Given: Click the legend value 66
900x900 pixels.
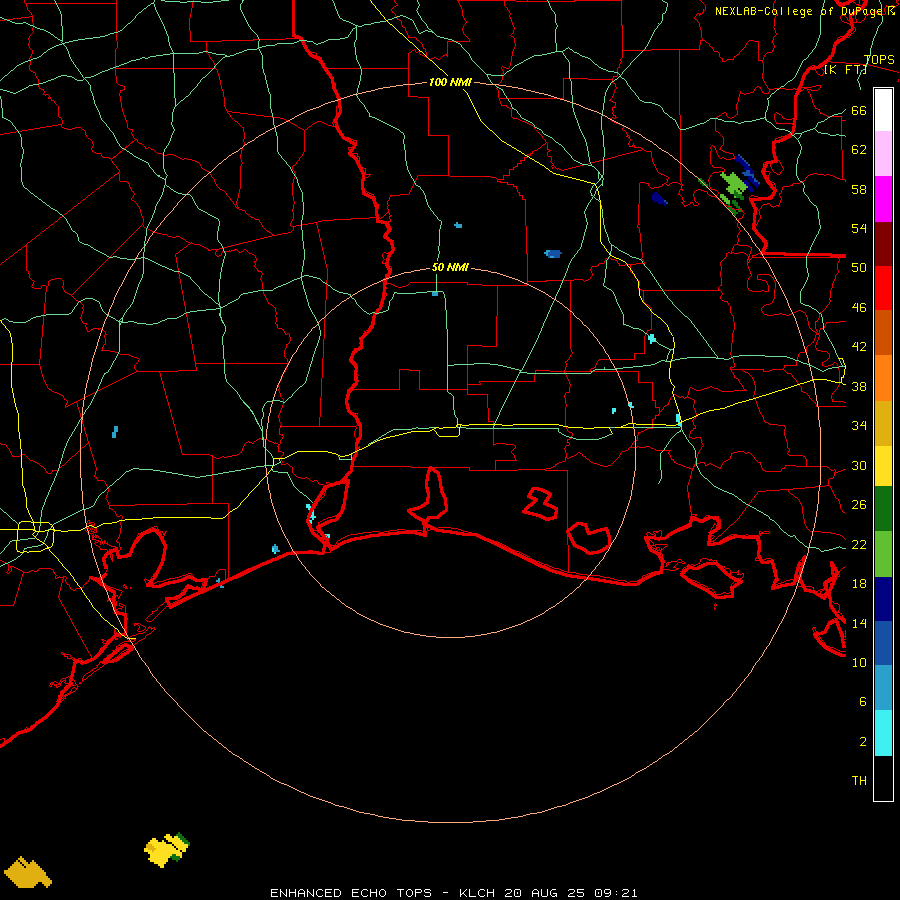Looking at the screenshot, I should click(859, 111).
